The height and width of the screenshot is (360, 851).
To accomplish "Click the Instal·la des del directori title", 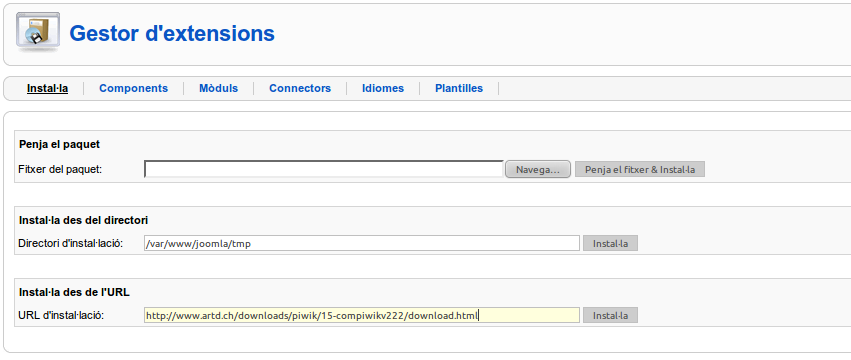I will pyautogui.click(x=84, y=220).
